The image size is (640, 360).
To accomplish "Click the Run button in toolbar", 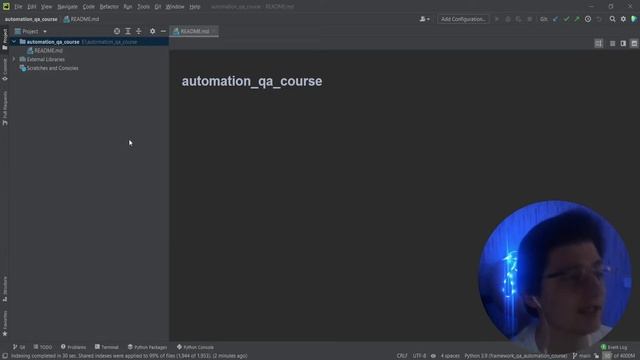I will (497, 19).
